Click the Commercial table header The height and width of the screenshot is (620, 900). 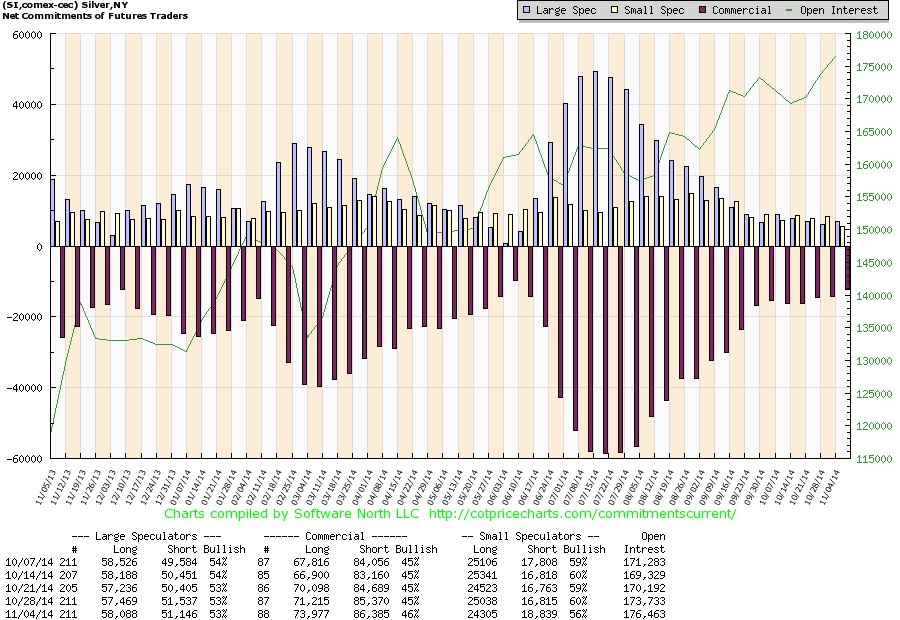coord(335,536)
